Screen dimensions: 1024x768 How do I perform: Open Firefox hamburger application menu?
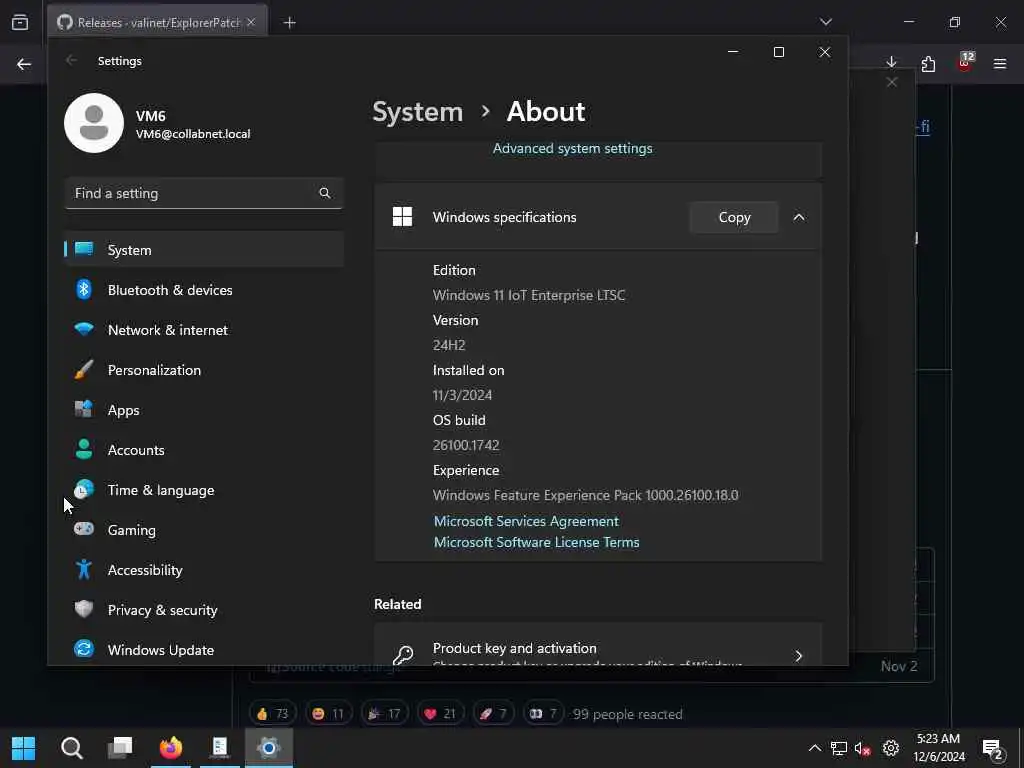tap(1000, 63)
